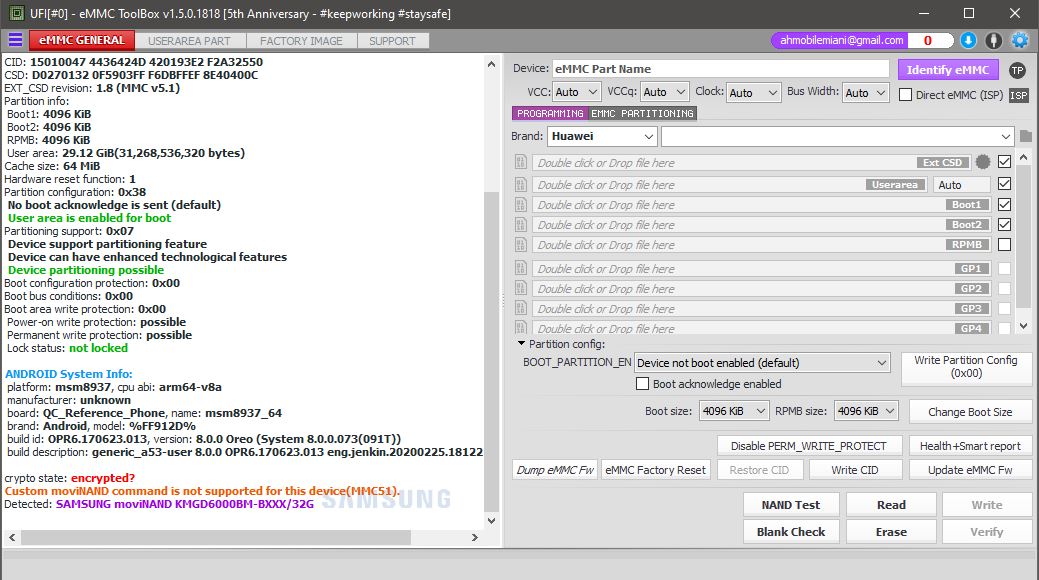Click the Dump eMMC Fw button
Viewport: 1039px width, 580px height.
[555, 470]
